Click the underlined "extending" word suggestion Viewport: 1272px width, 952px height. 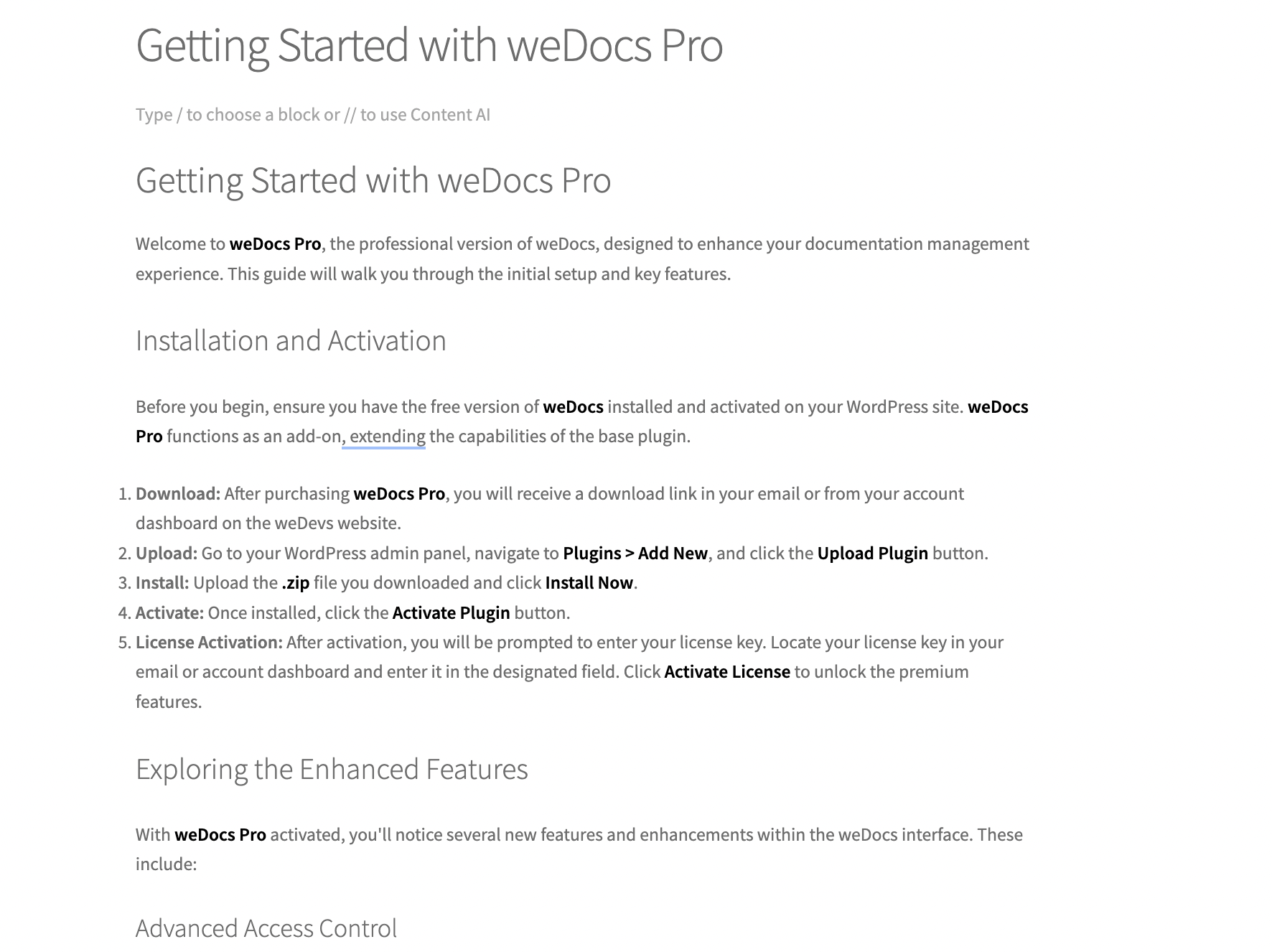pos(387,437)
